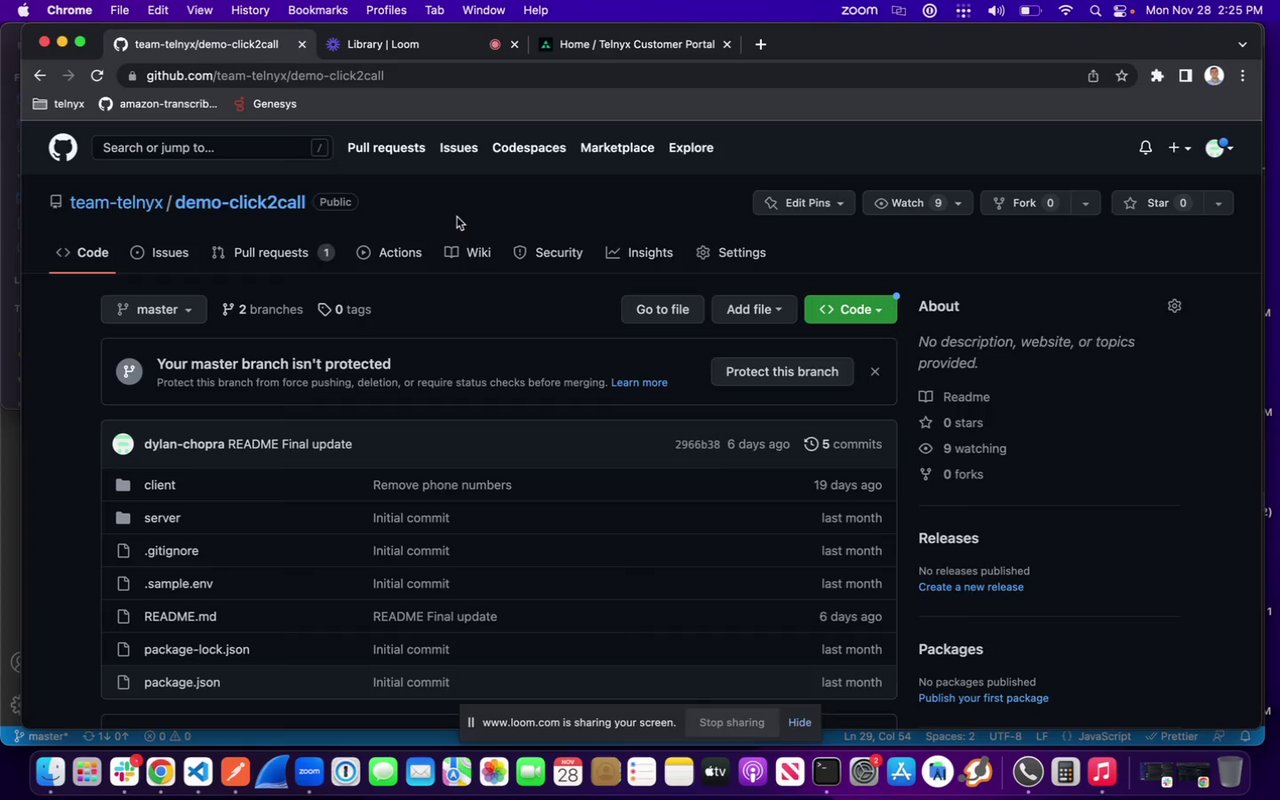The image size is (1280, 800).
Task: Open the Remove phone numbers commit message
Action: 442,485
